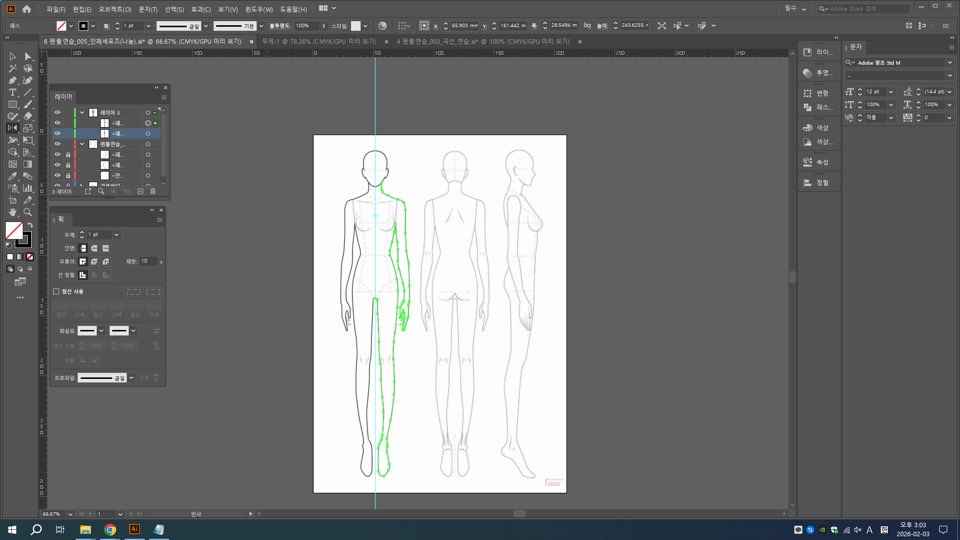
Task: Open Illustrator from the Windows taskbar
Action: pyautogui.click(x=134, y=529)
